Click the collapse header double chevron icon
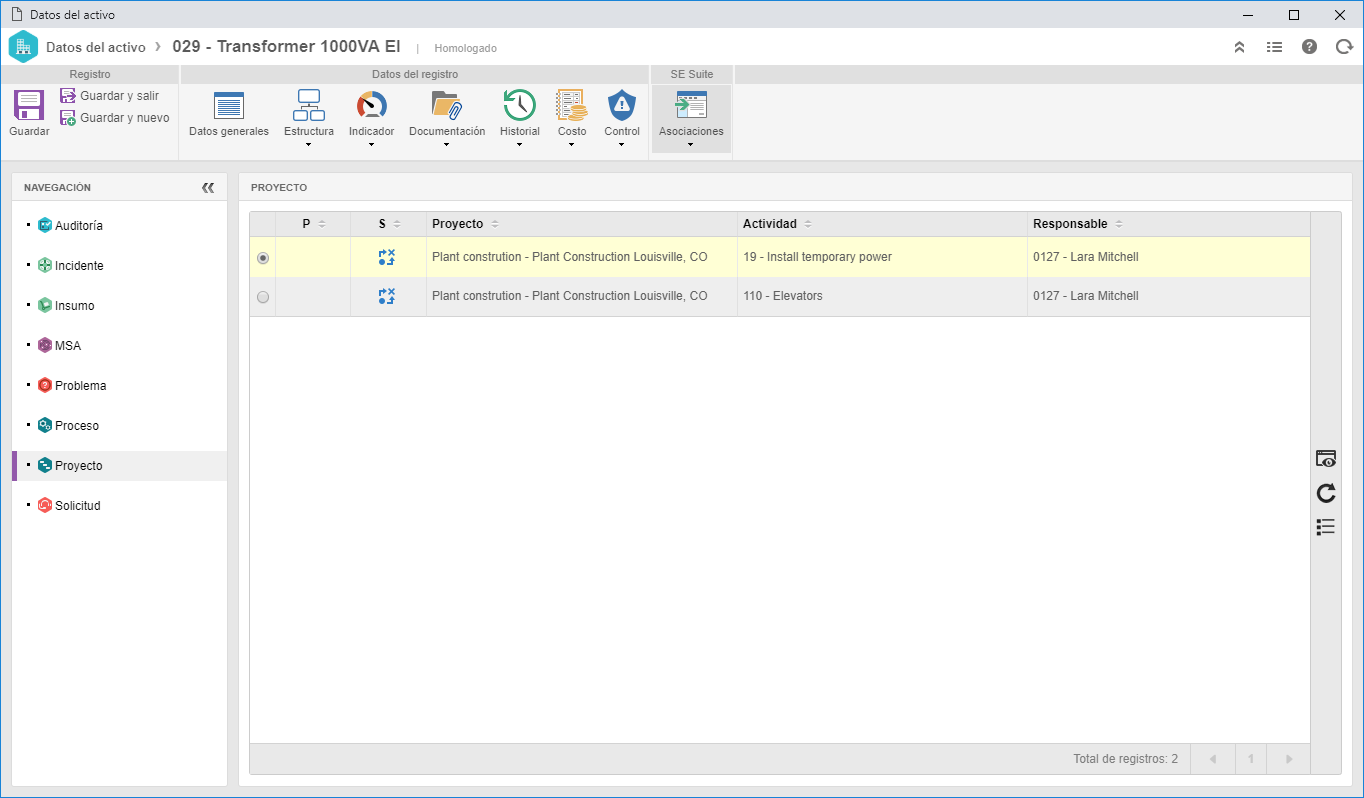Viewport: 1364px width, 798px height. point(1239,47)
